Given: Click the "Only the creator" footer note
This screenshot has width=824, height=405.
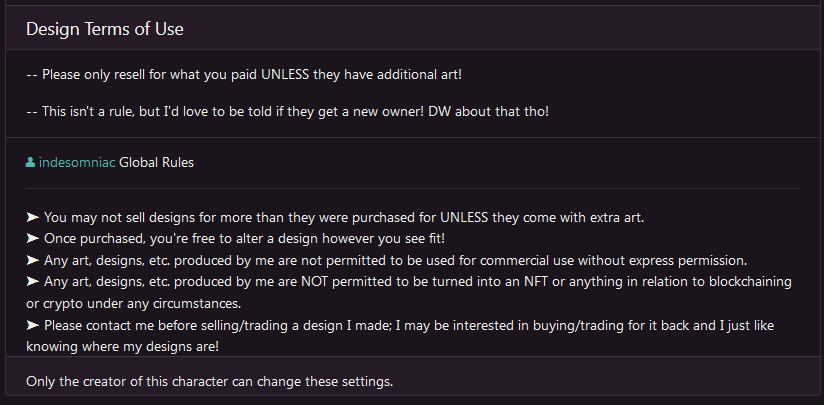Looking at the screenshot, I should tap(210, 382).
